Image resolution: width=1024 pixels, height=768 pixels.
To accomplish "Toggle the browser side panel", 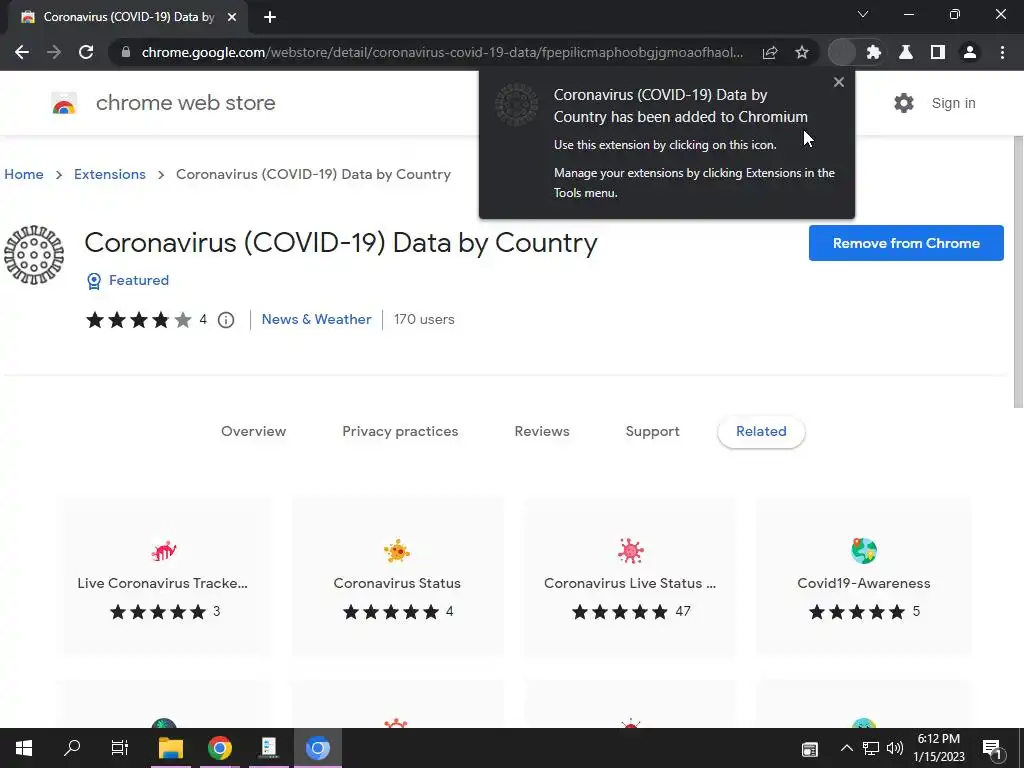I will (938, 52).
